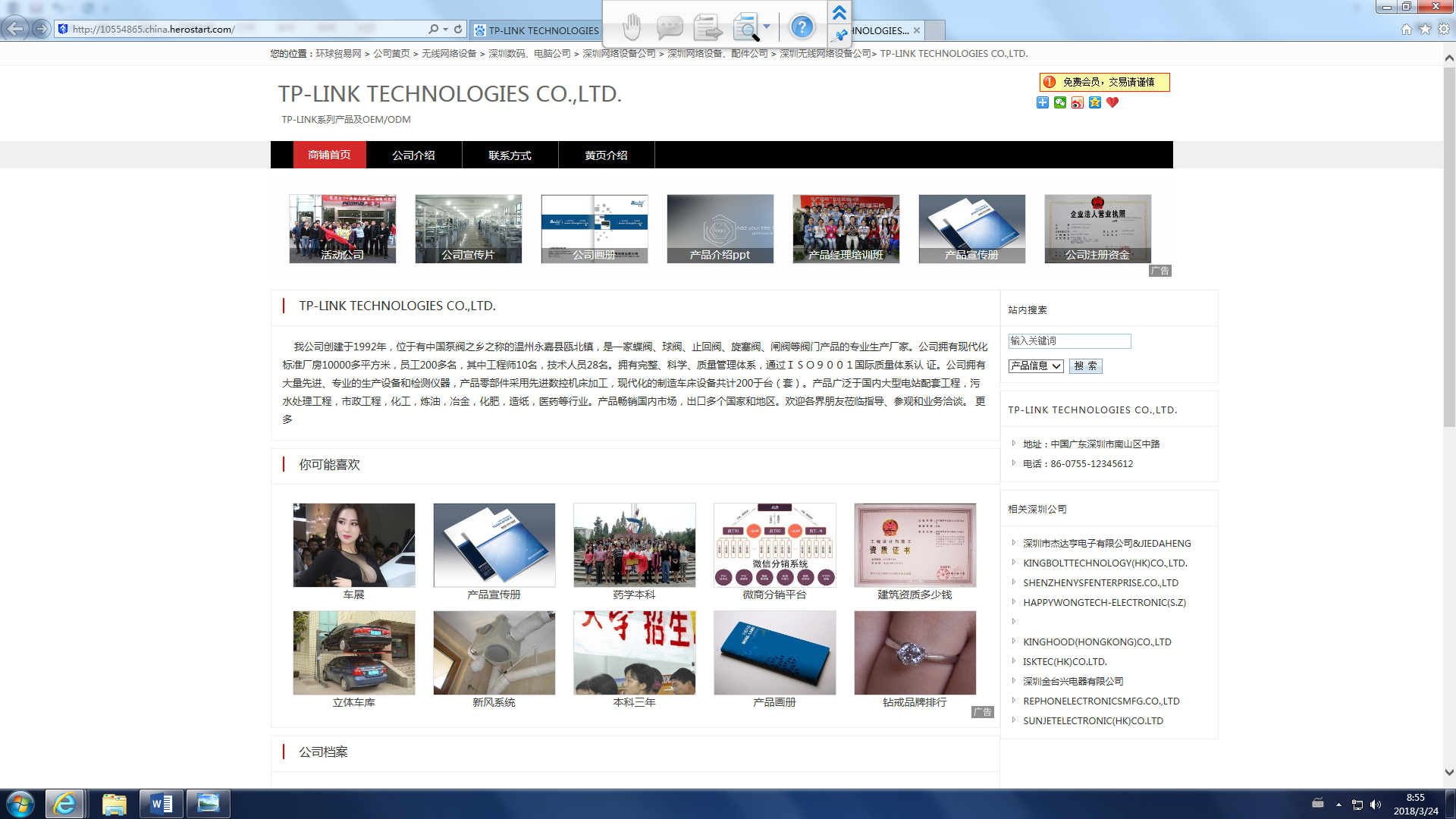
Task: Share via the yellow star Qzone icon
Action: coord(1095,102)
